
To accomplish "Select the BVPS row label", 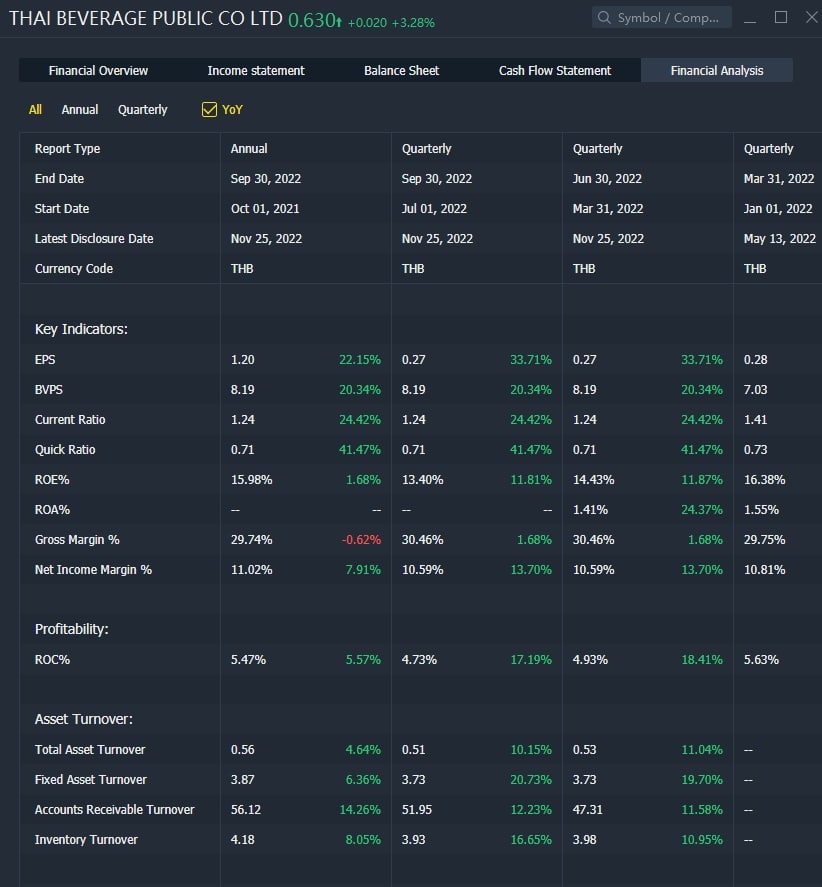I will click(x=49, y=390).
